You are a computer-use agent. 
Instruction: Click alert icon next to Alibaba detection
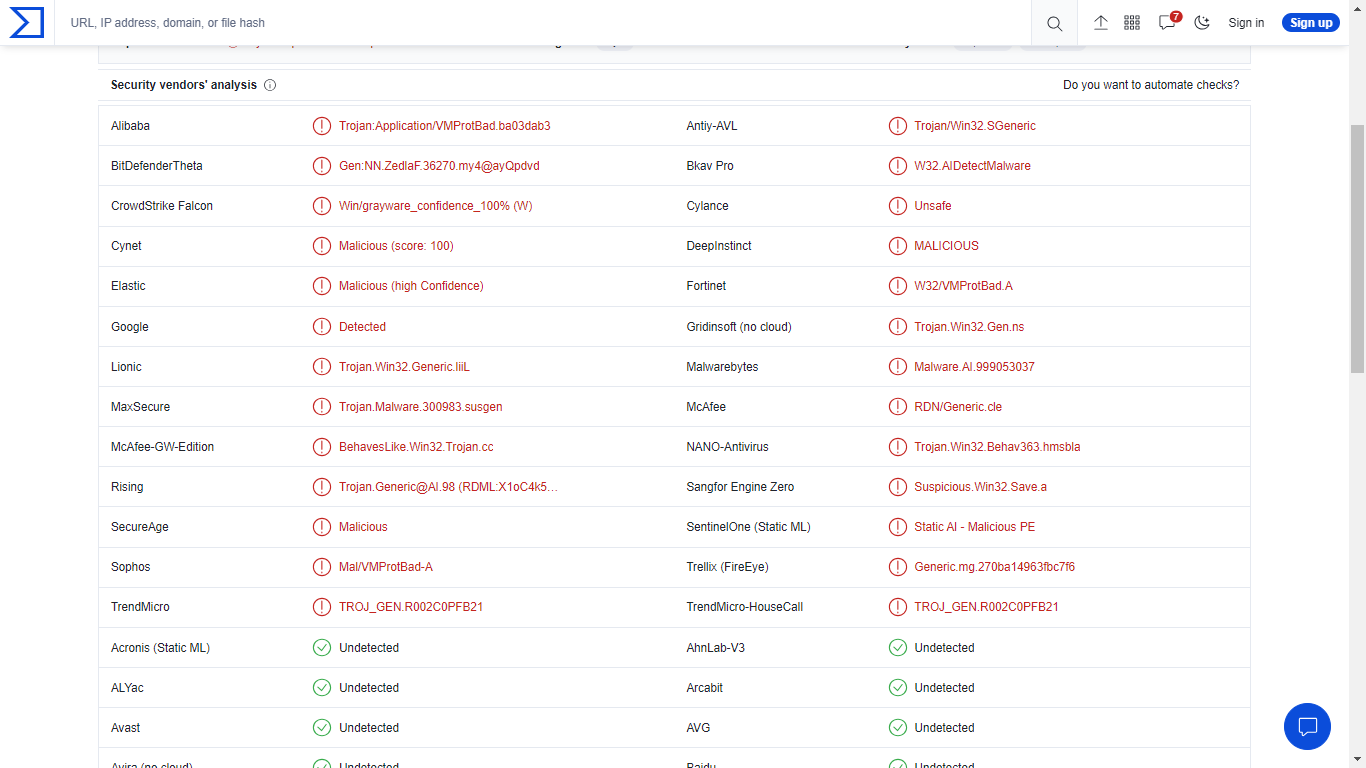tap(322, 126)
